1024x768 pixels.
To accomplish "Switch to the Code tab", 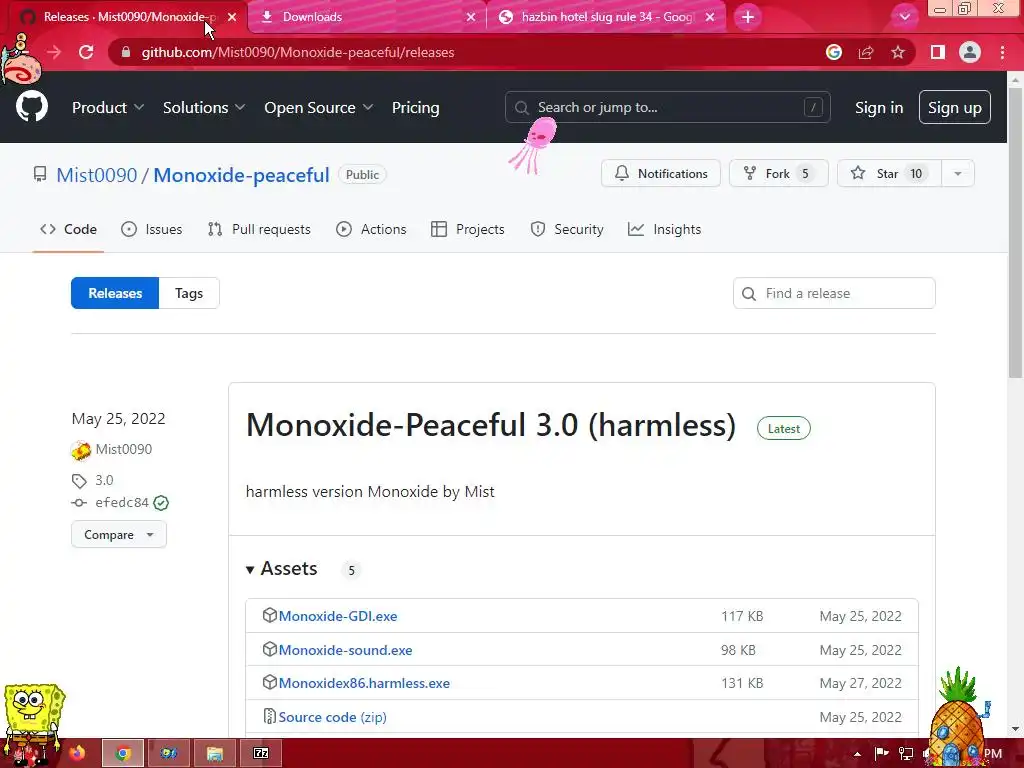I will tap(69, 229).
